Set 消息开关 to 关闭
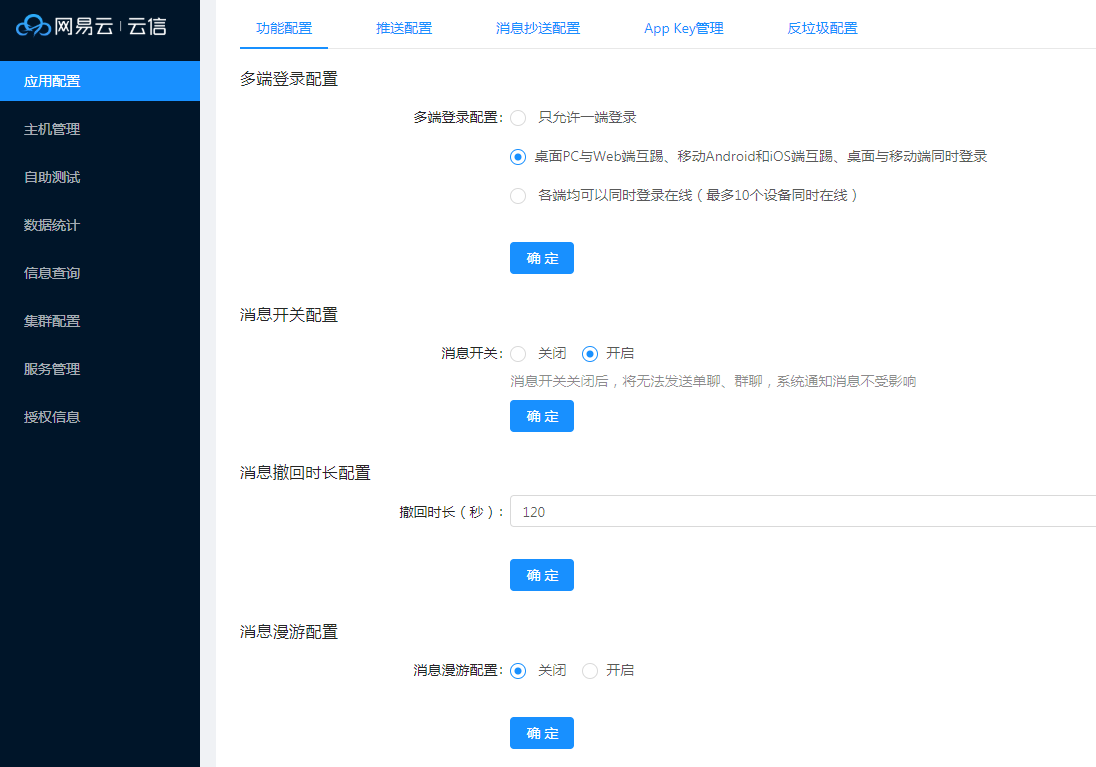1096x767 pixels. click(x=518, y=353)
